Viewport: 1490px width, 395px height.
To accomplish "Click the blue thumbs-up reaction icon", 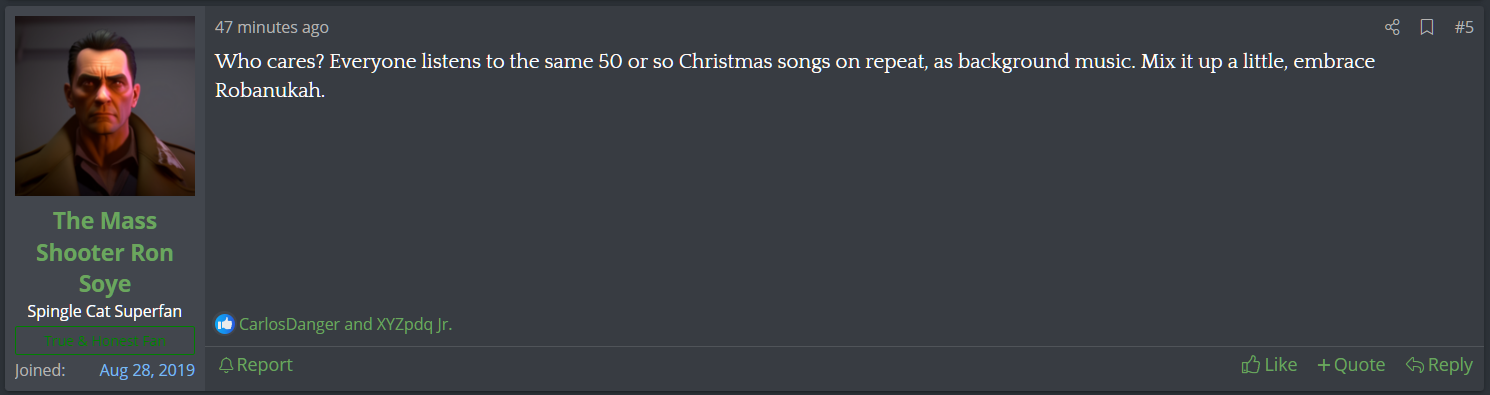I will (x=224, y=324).
